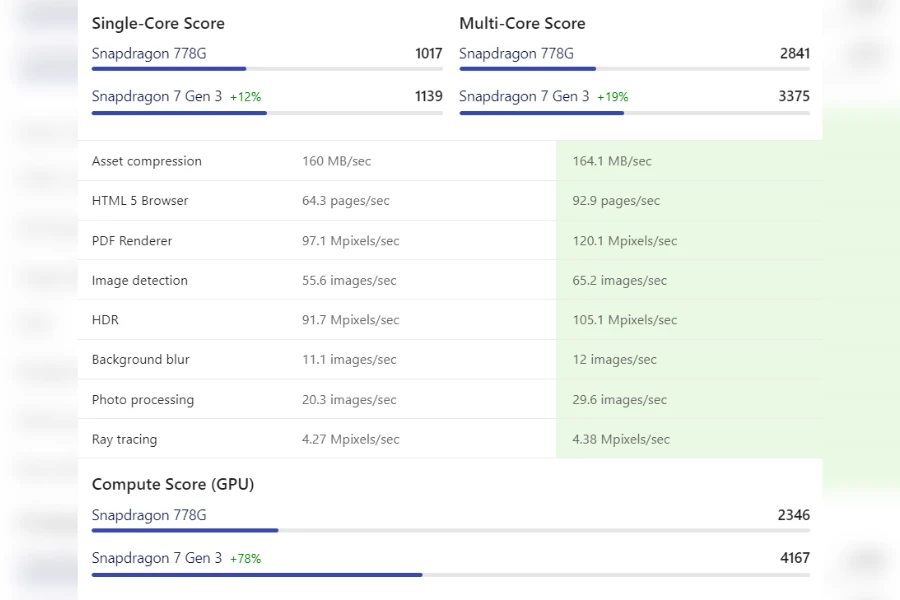Screen dimensions: 900x600
Task: Click the Ray tracing row label
Action: 125,439
